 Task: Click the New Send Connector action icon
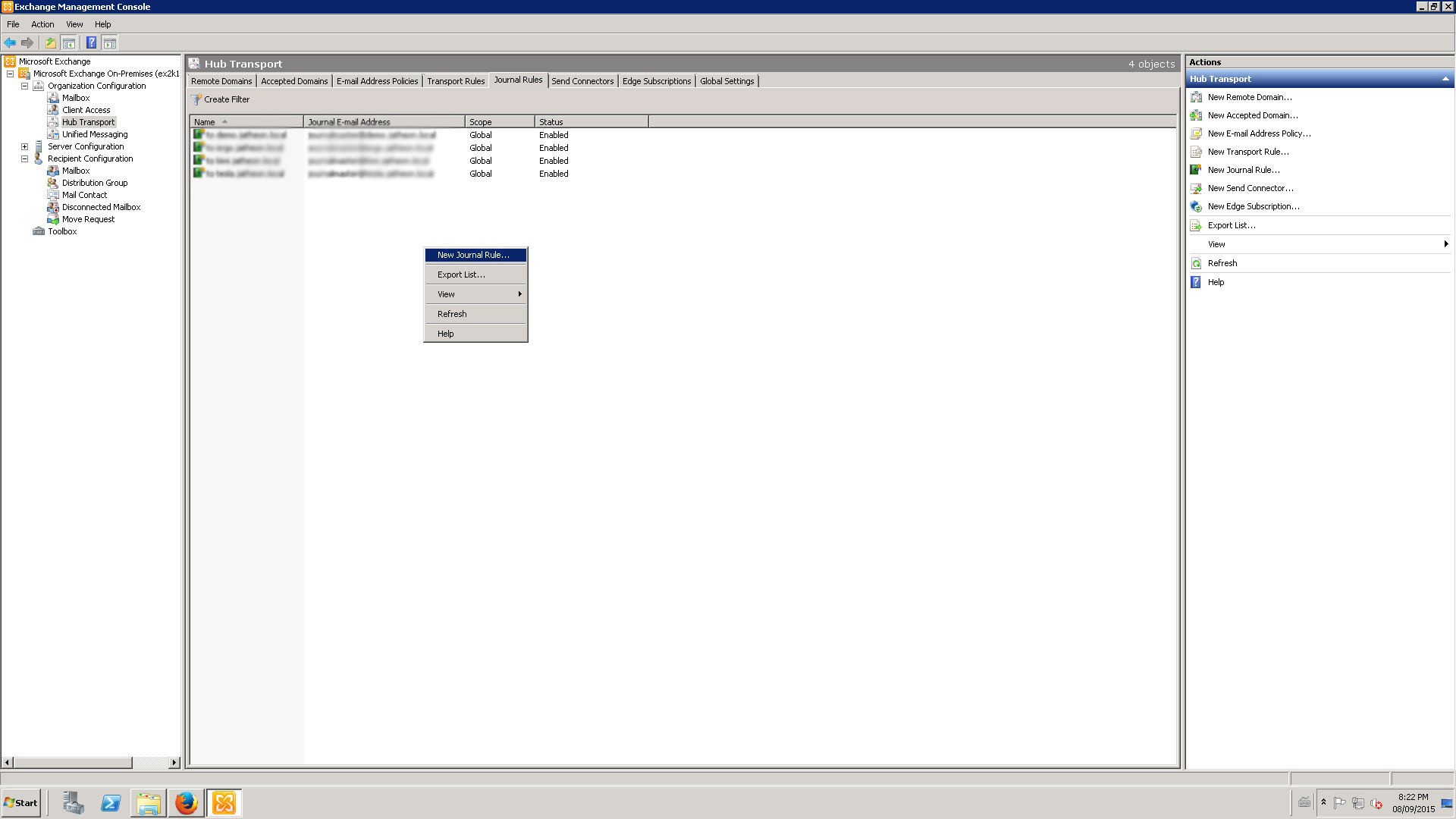1197,188
